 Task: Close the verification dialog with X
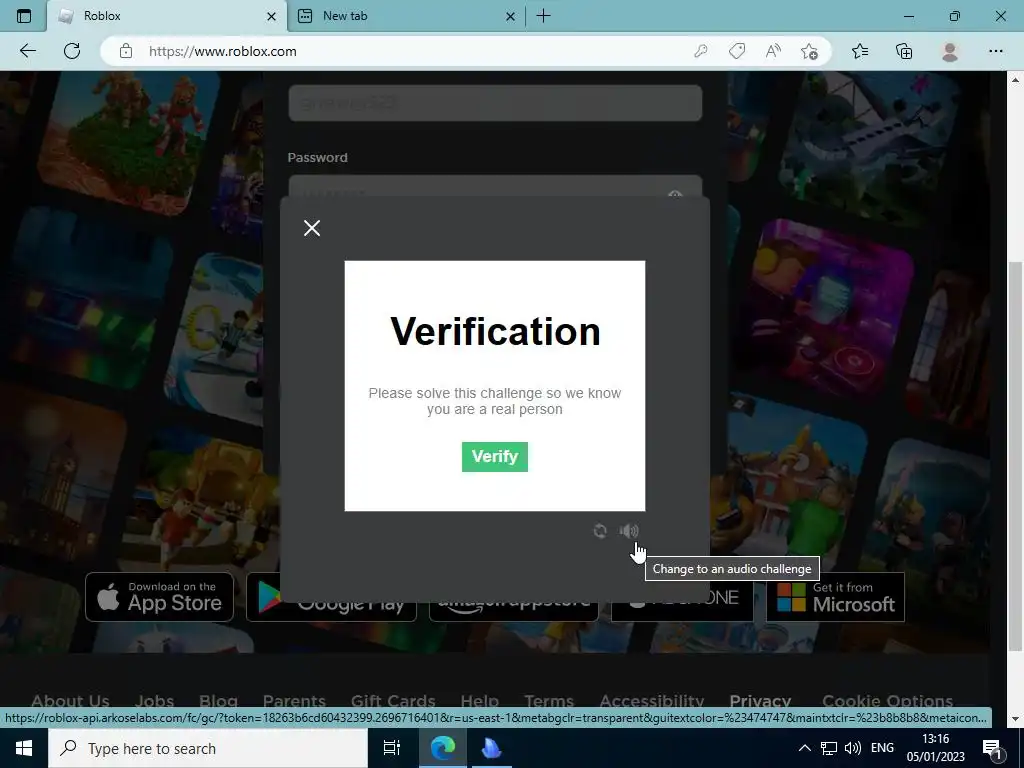pos(312,228)
